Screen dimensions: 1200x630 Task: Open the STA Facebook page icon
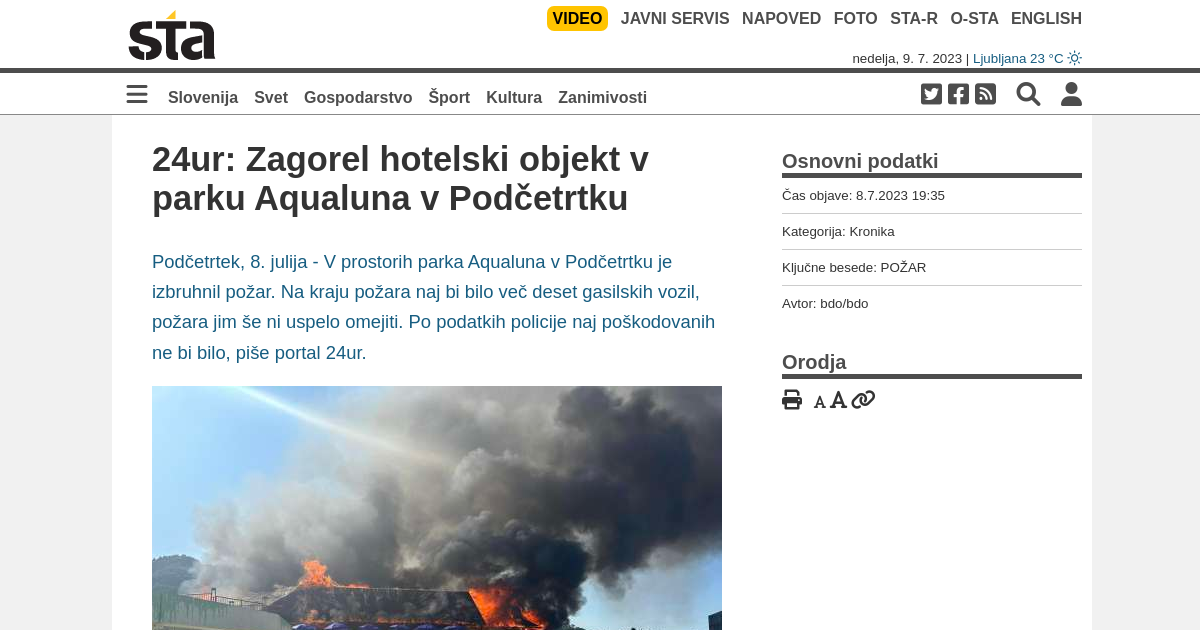pyautogui.click(x=958, y=94)
